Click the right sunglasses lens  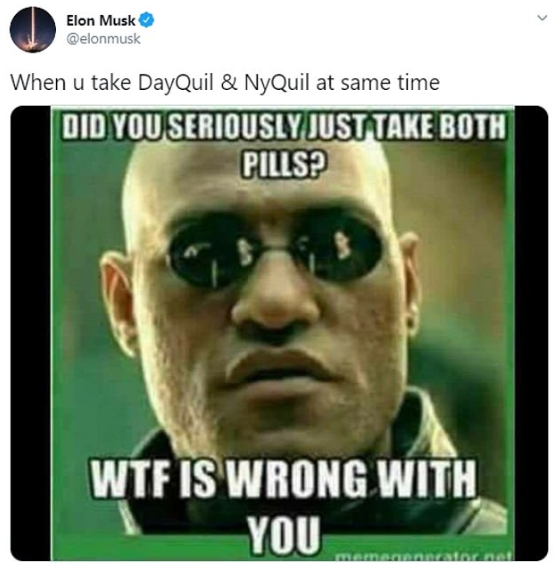click(x=336, y=249)
